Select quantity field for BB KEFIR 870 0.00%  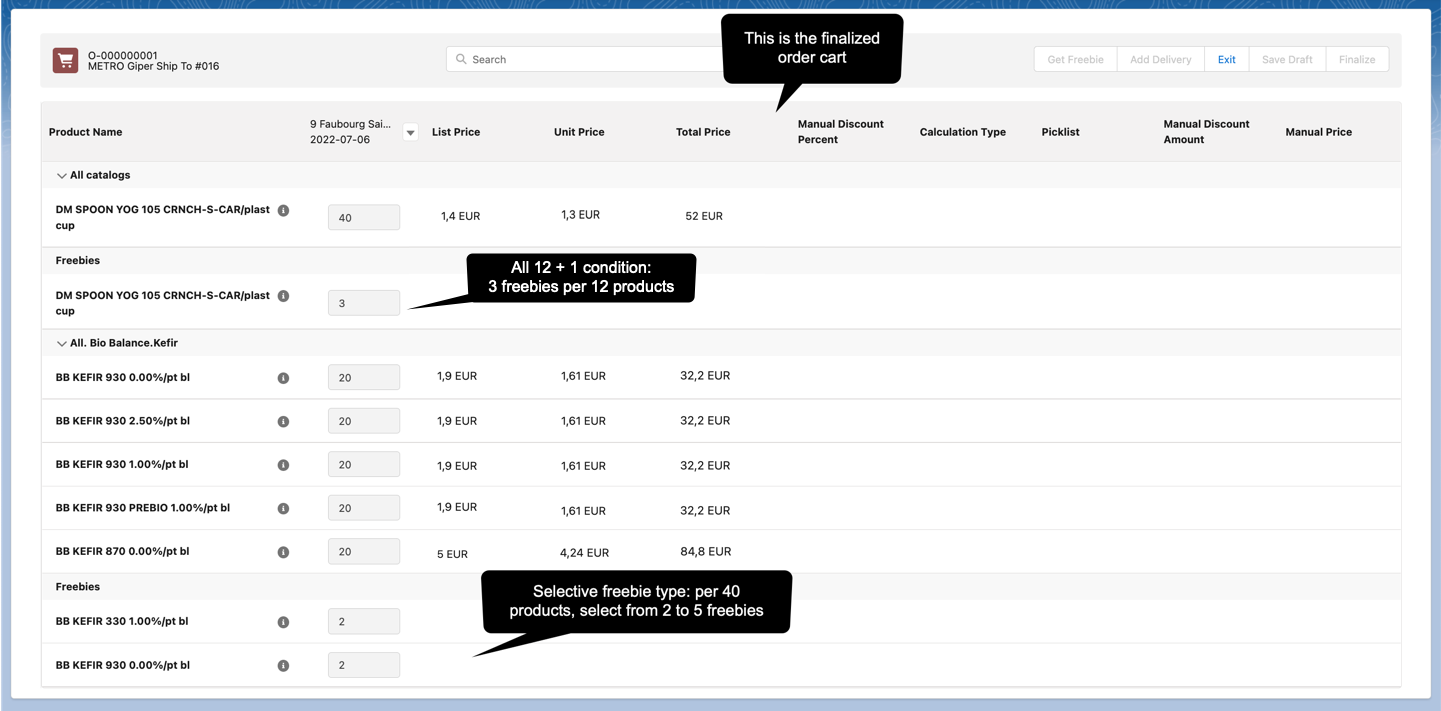(364, 552)
